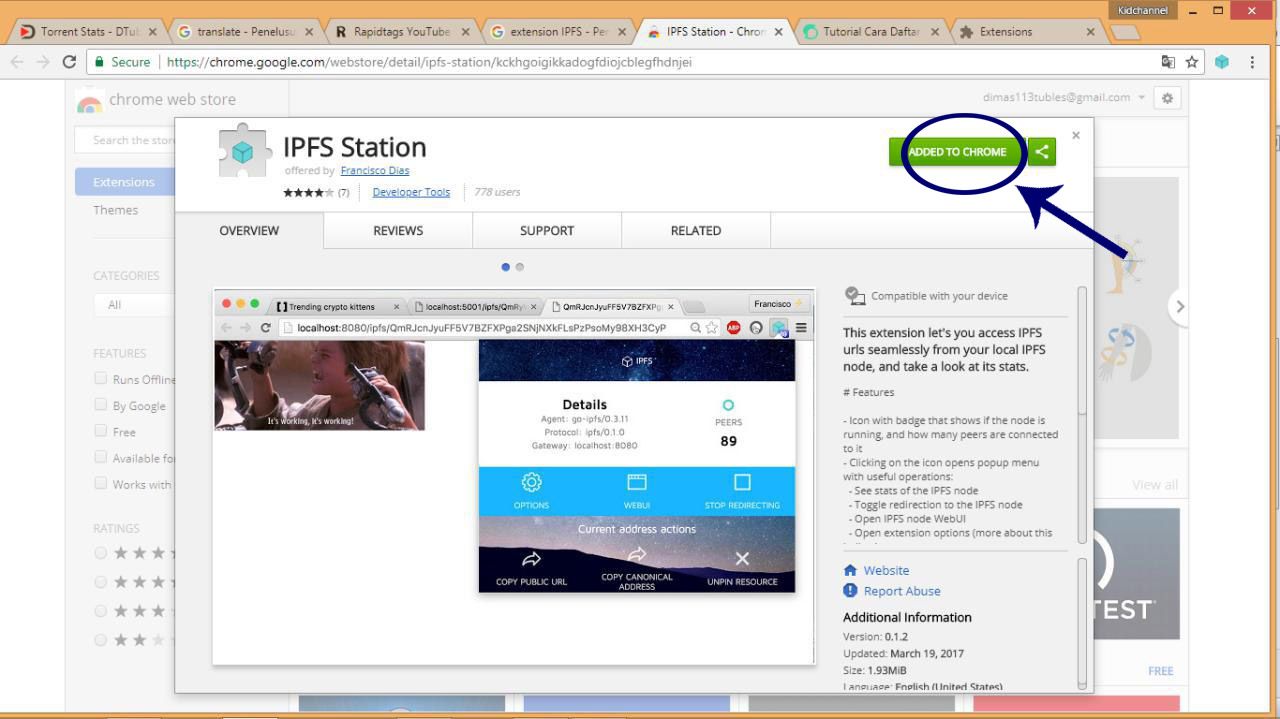
Task: Click the 778 users text
Action: [497, 192]
